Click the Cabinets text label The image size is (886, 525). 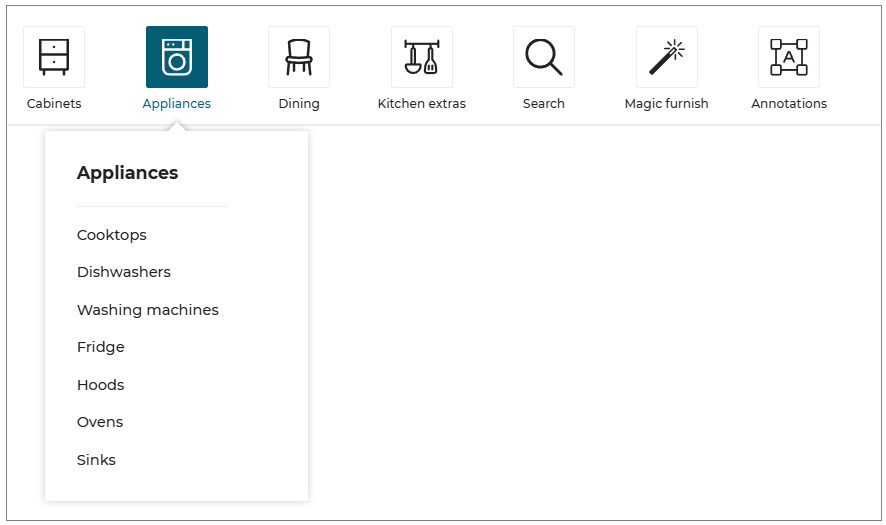click(x=54, y=104)
